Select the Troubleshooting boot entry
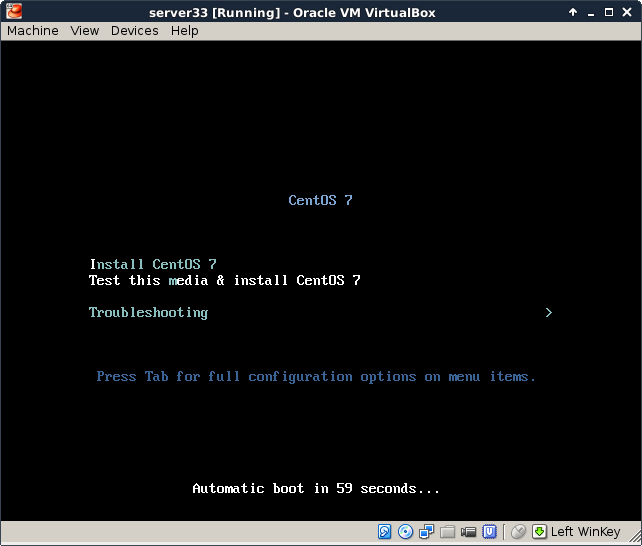642x546 pixels. point(148,313)
